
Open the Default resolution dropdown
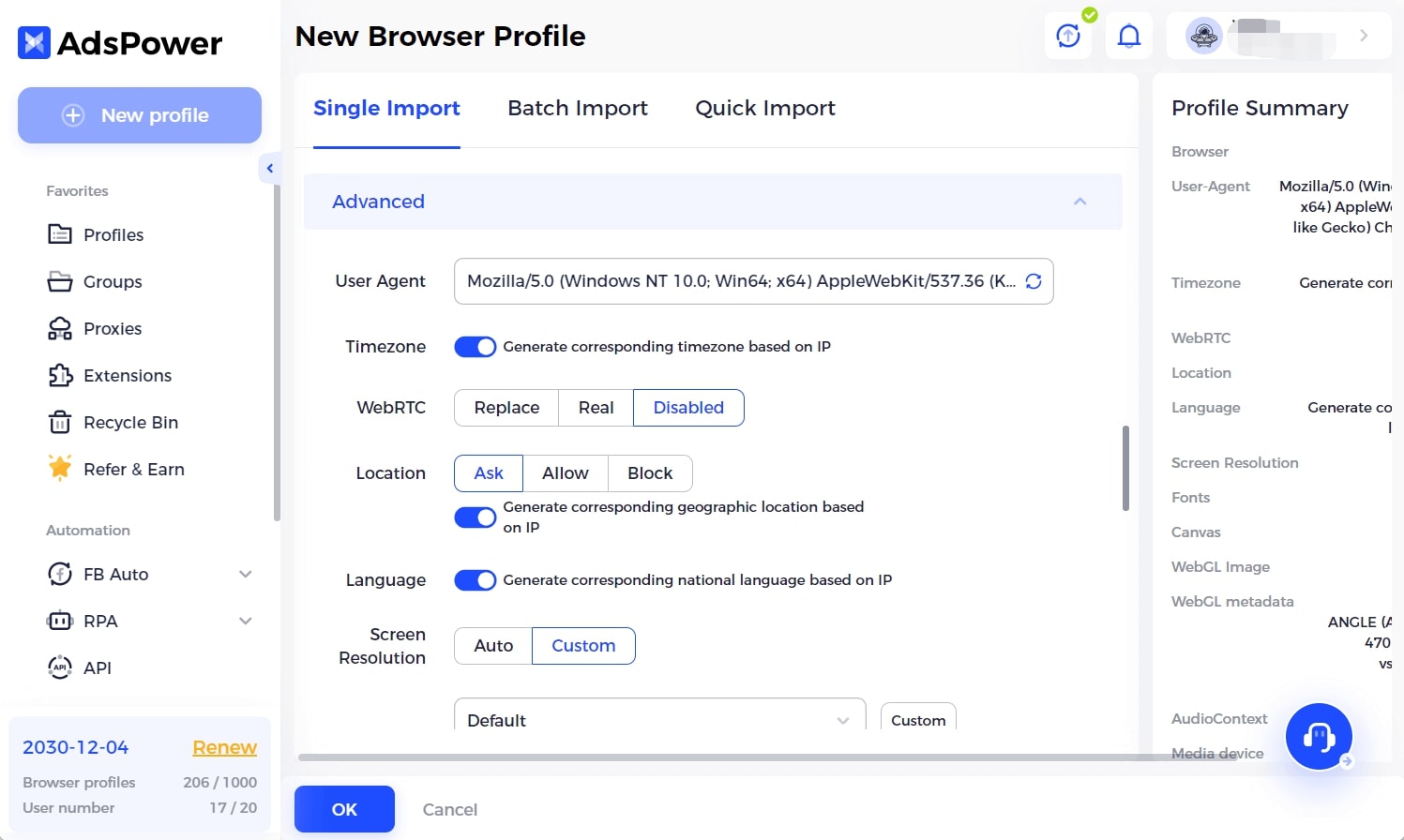(658, 719)
